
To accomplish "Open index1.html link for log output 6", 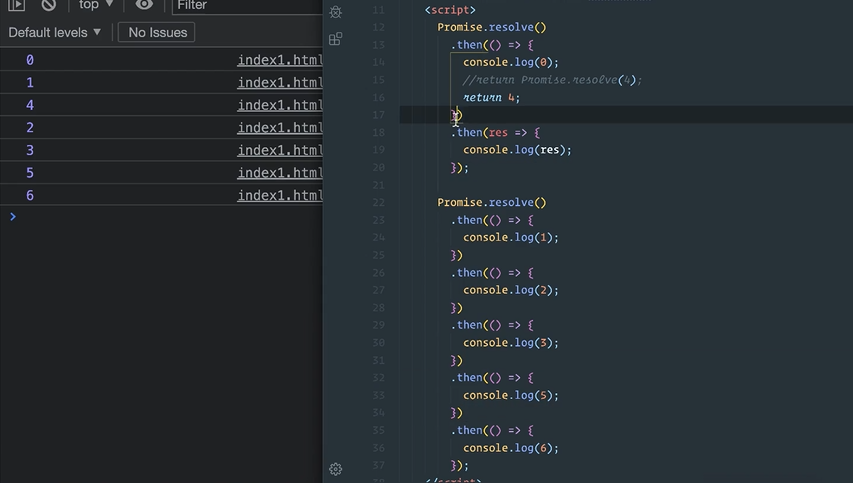I will 280,195.
